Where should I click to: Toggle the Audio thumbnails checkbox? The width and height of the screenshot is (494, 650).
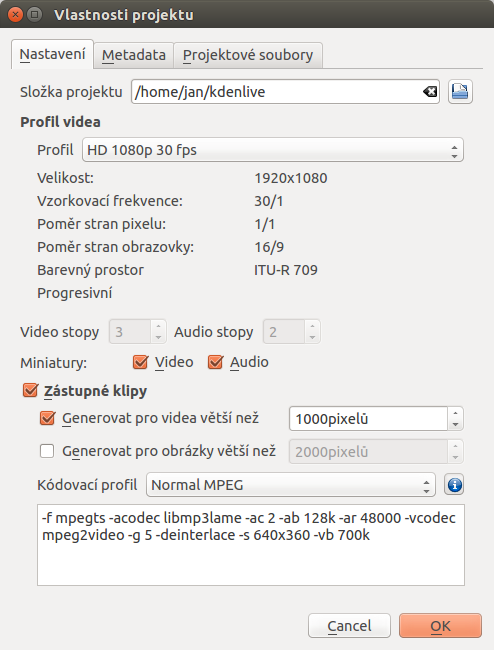(x=216, y=362)
